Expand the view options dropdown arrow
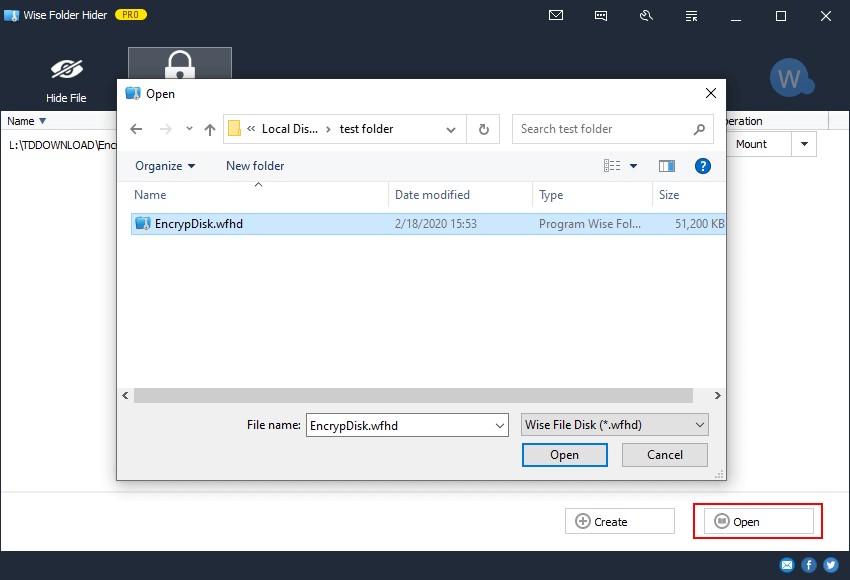The image size is (850, 580). coord(633,166)
